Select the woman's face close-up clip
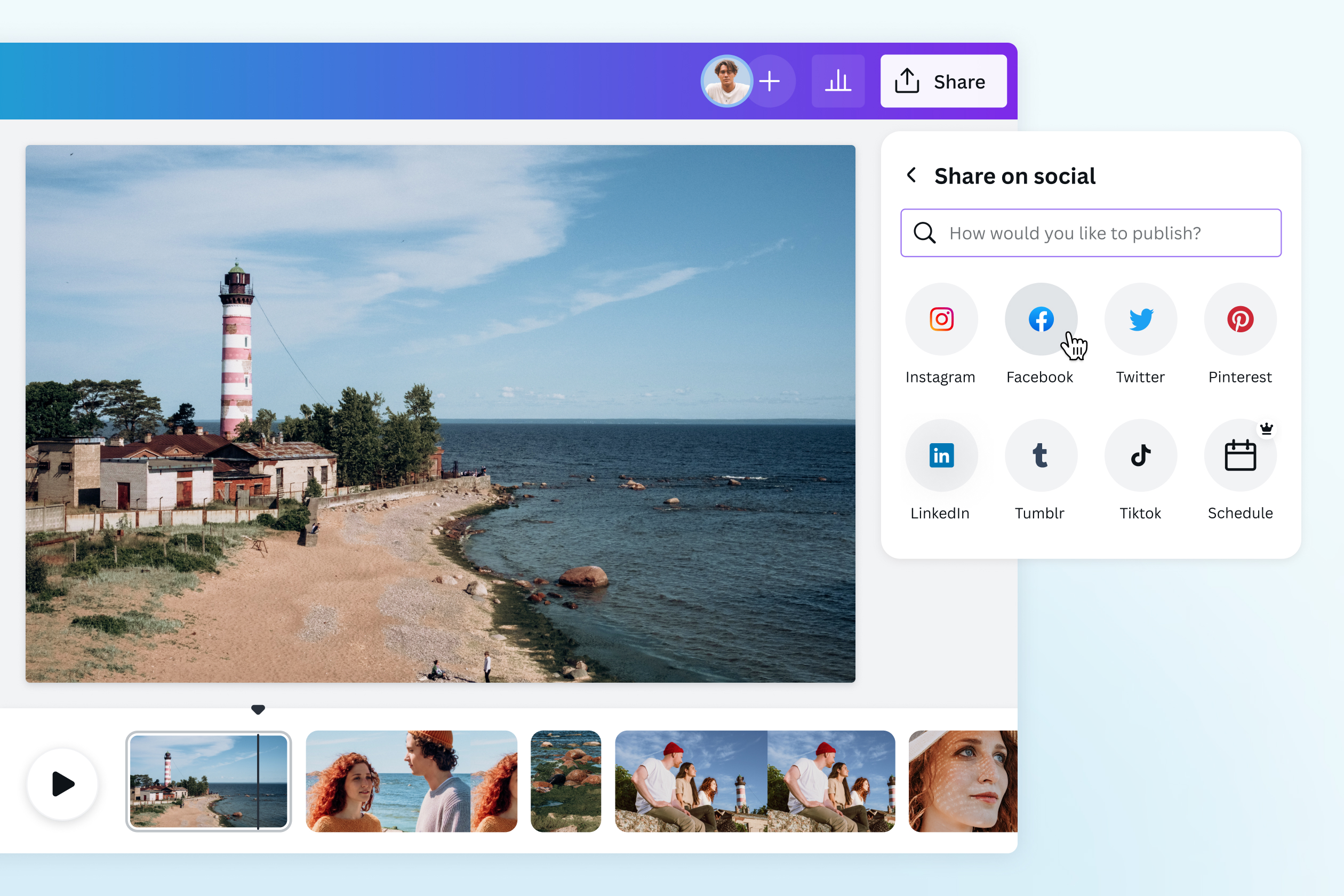Screen dimensions: 1344x896 pyautogui.click(x=963, y=781)
